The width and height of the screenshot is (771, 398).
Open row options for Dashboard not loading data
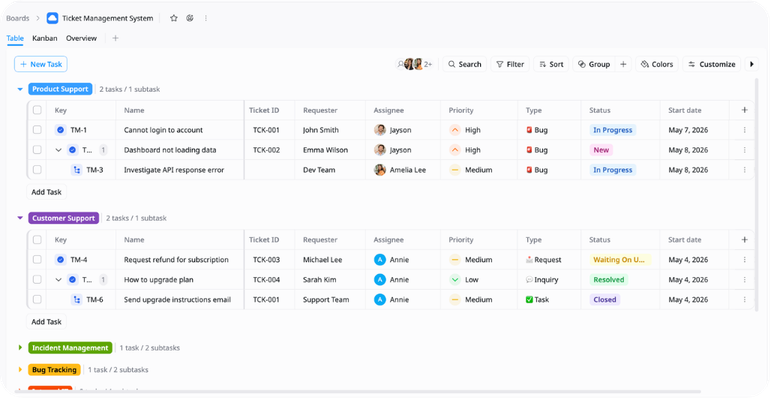(x=744, y=150)
